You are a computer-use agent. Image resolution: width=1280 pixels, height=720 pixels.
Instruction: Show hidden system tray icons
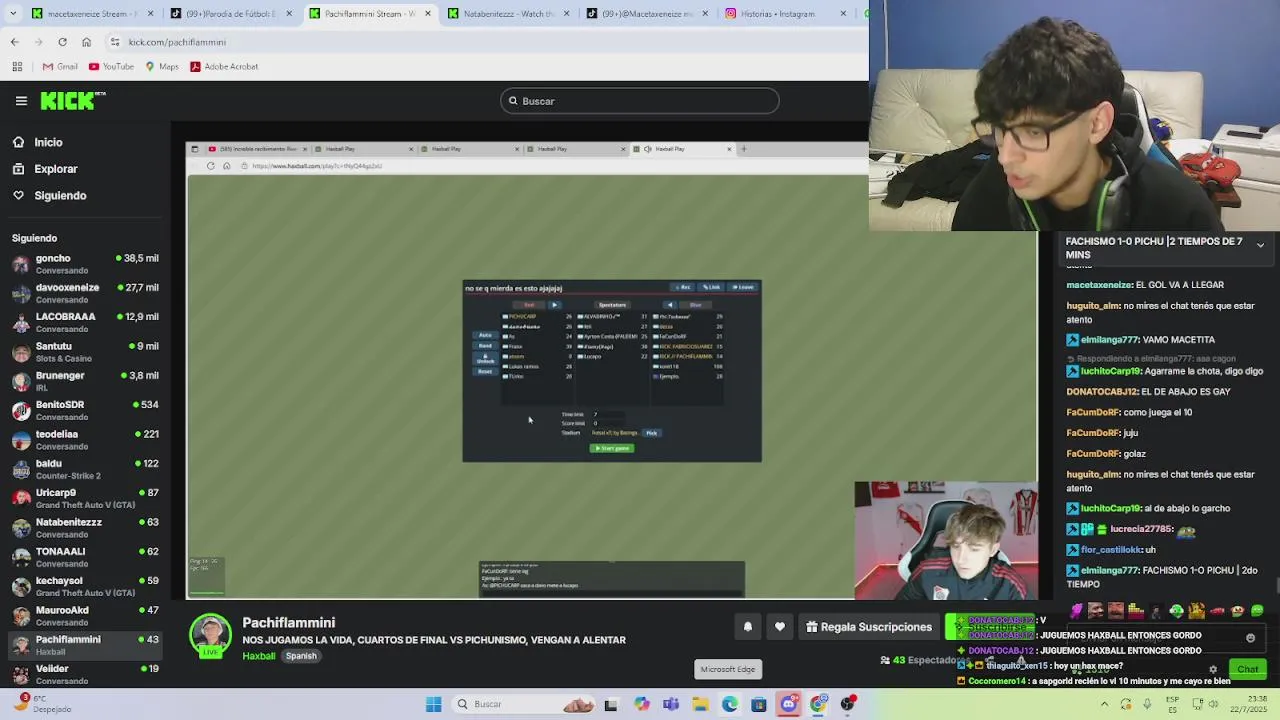pyautogui.click(x=1104, y=704)
